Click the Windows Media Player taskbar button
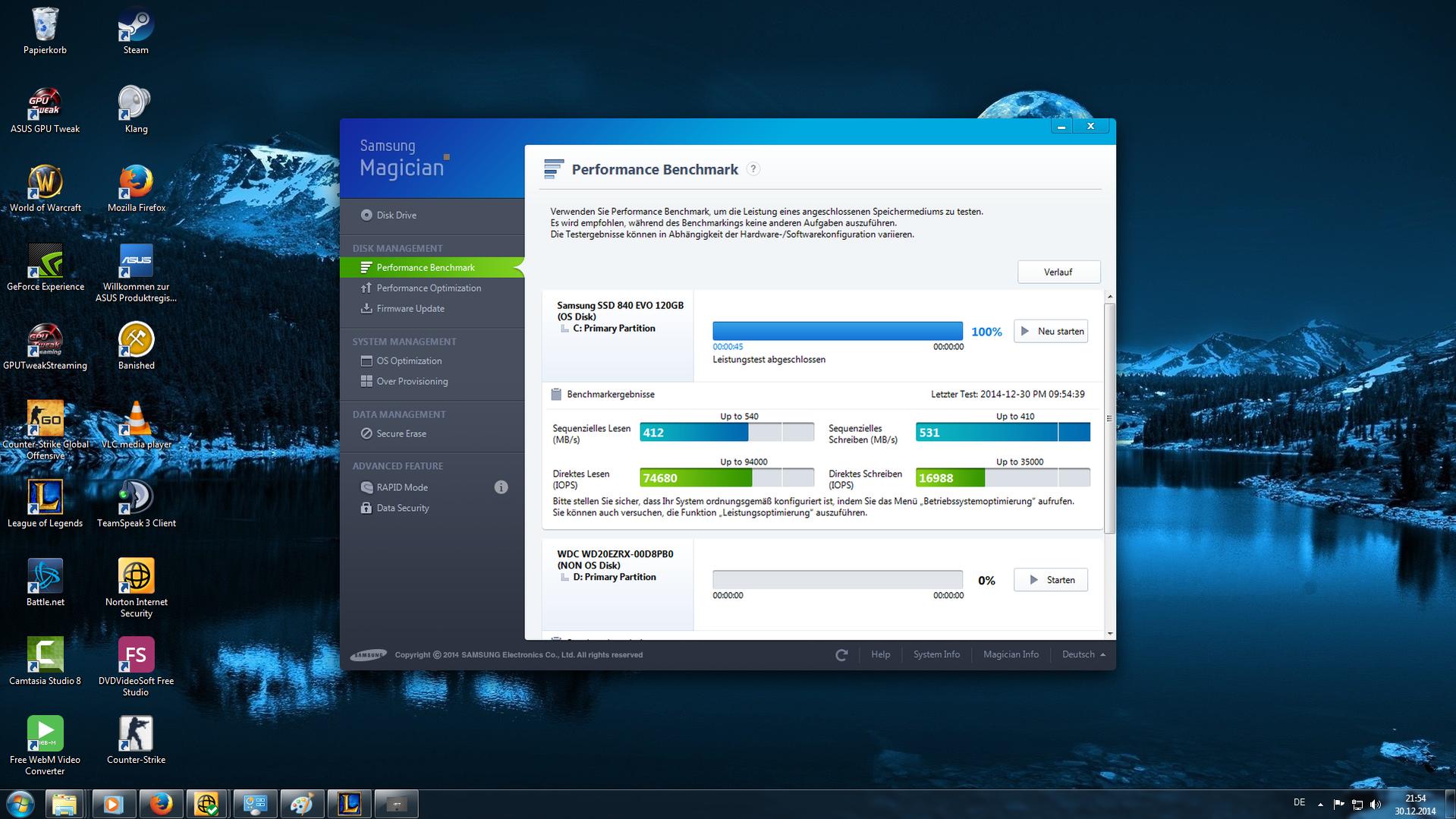 coord(114,804)
